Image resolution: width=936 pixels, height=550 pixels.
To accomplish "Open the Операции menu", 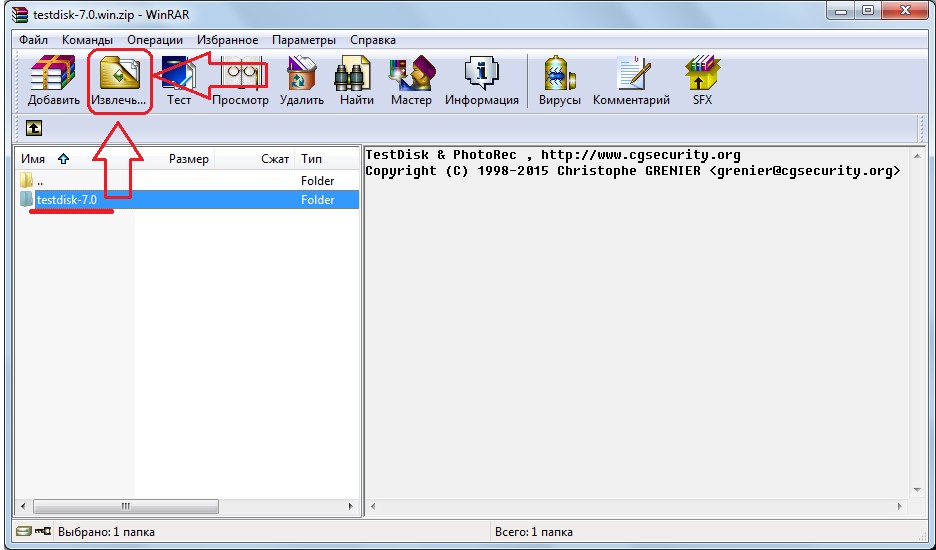I will [155, 40].
